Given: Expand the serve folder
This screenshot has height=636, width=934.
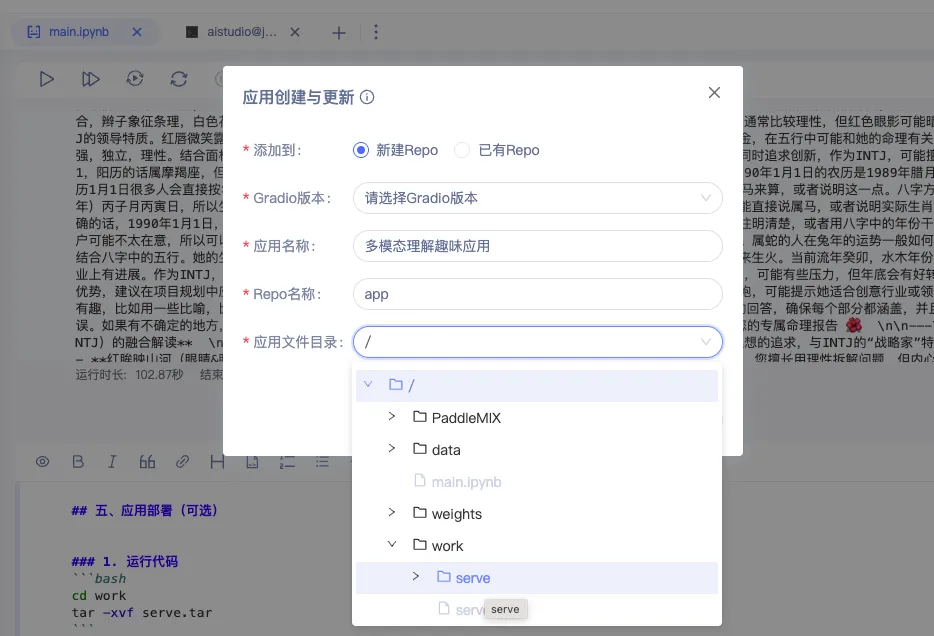Looking at the screenshot, I should 416,577.
